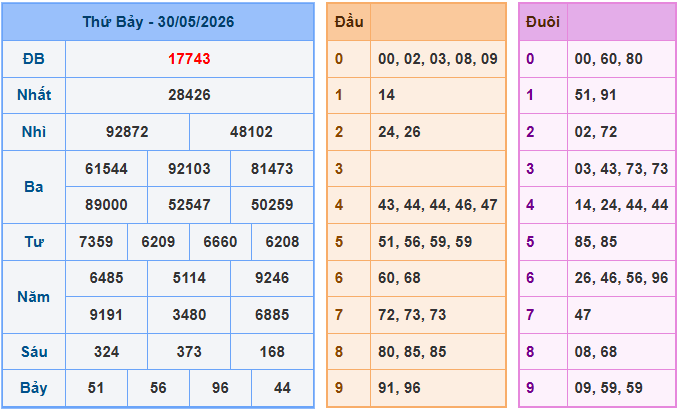678x411 pixels.
Task: Select Bảy prize cell 96
Action: coord(220,388)
